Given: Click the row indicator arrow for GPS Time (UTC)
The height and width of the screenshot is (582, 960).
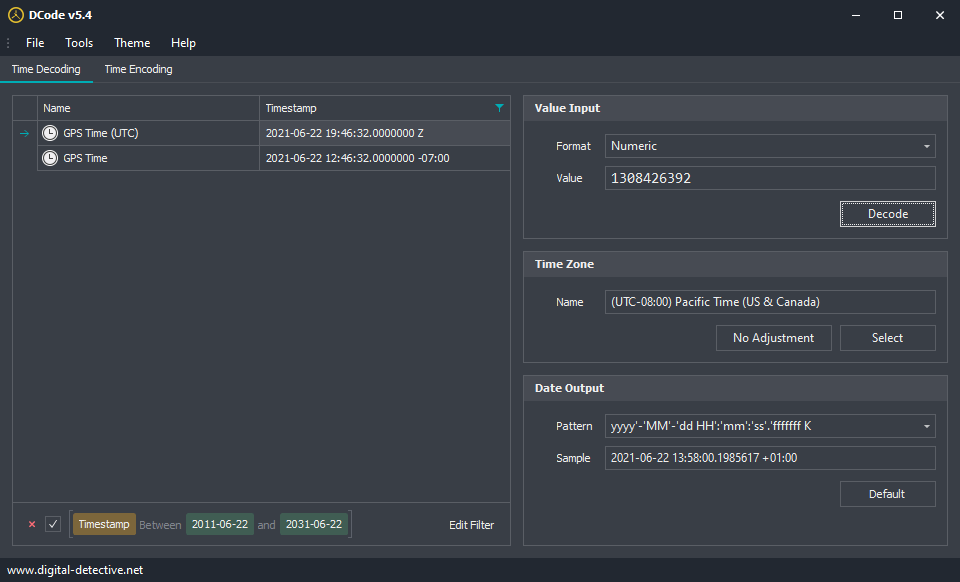Looking at the screenshot, I should point(24,133).
